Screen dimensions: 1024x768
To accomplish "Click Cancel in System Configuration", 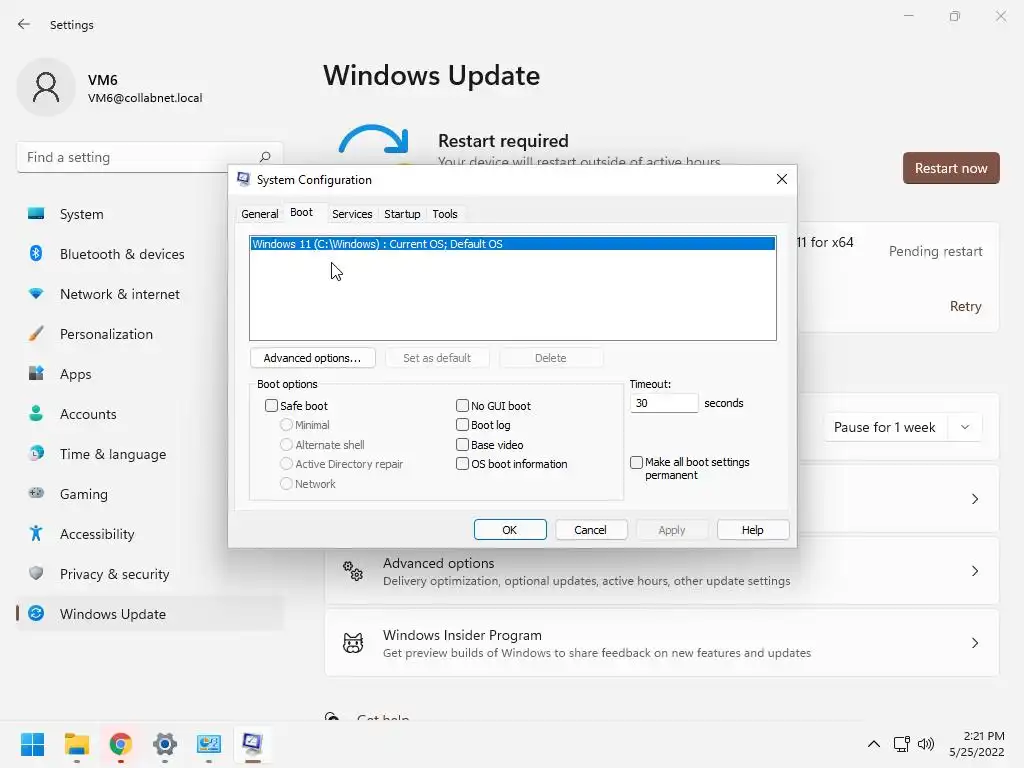I will 590,530.
